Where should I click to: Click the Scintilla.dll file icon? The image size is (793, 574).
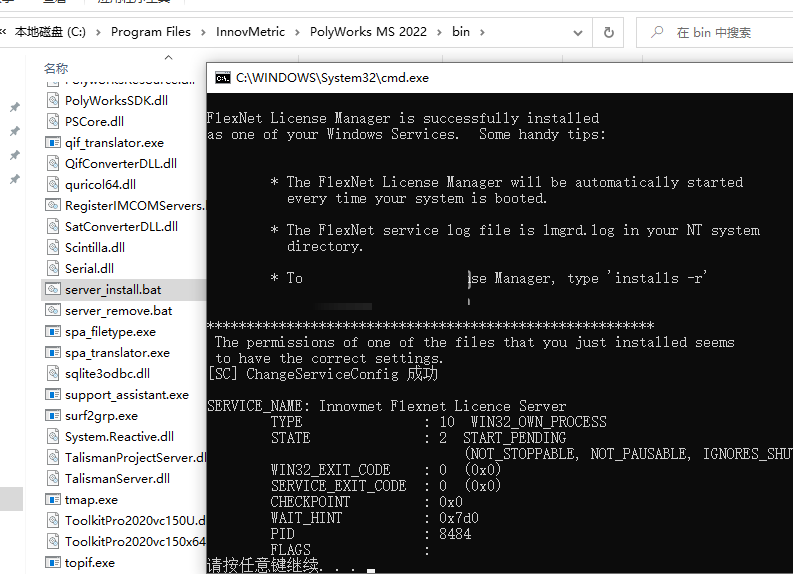coord(53,247)
